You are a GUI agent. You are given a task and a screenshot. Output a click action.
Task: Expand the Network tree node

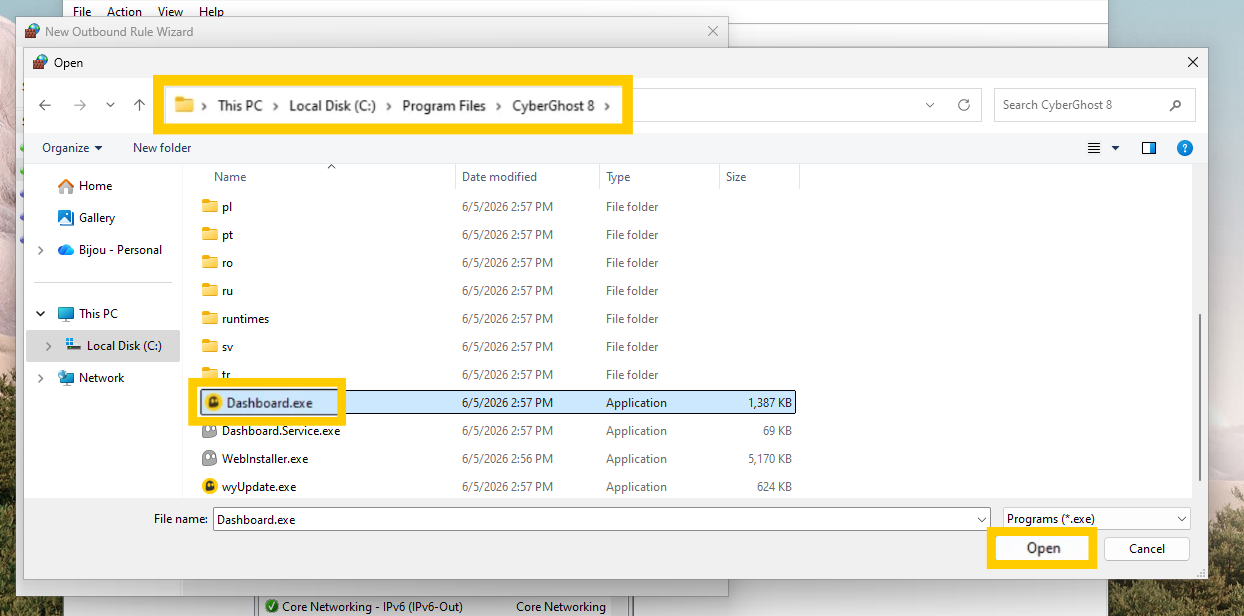tap(40, 378)
